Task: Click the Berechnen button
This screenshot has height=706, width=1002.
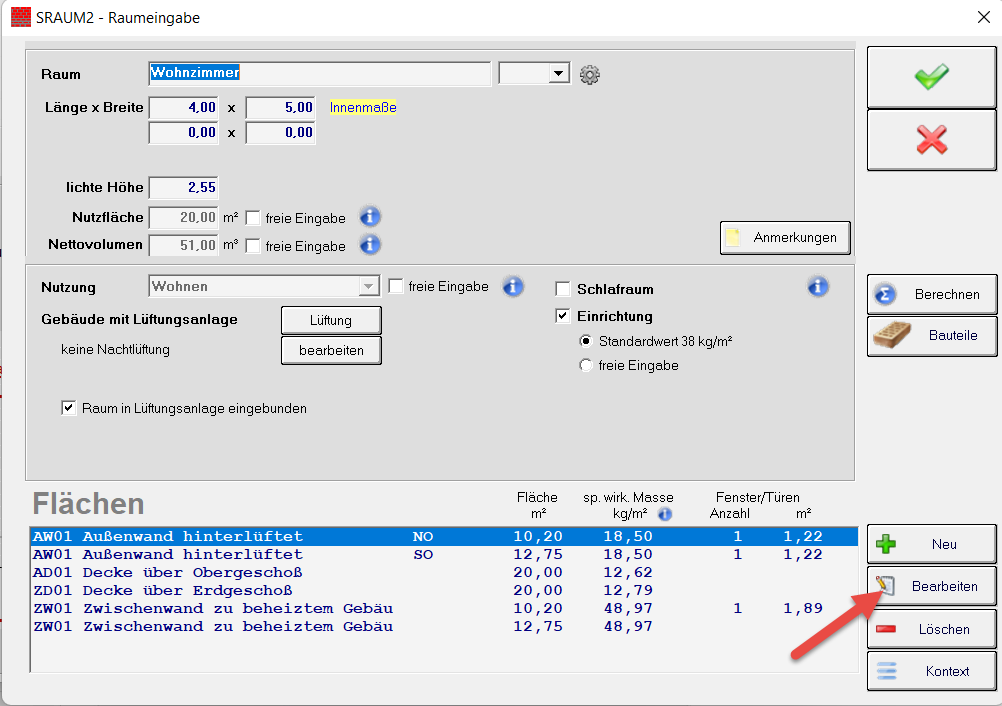Action: pyautogui.click(x=932, y=295)
